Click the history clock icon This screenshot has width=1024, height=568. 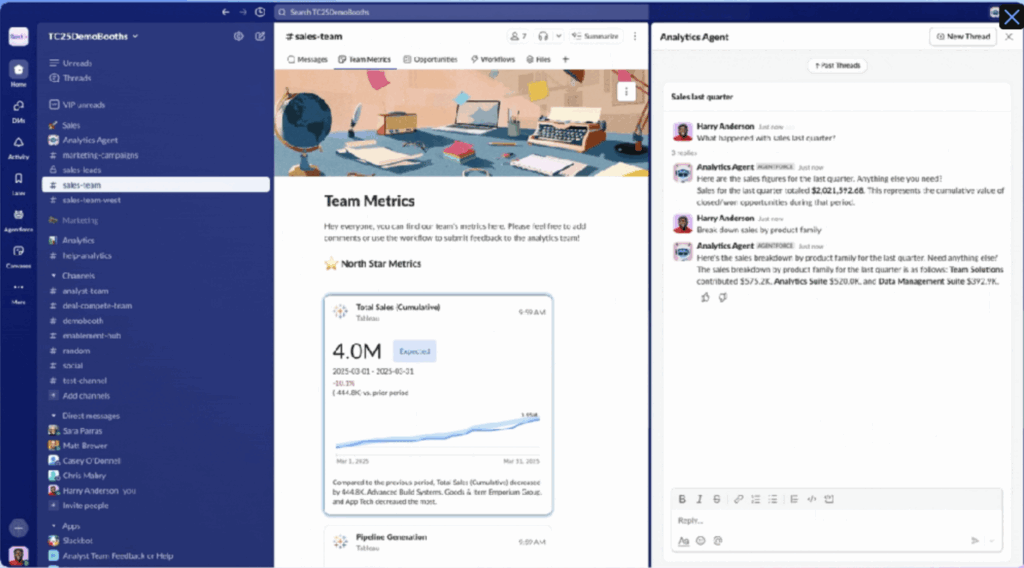tap(260, 12)
